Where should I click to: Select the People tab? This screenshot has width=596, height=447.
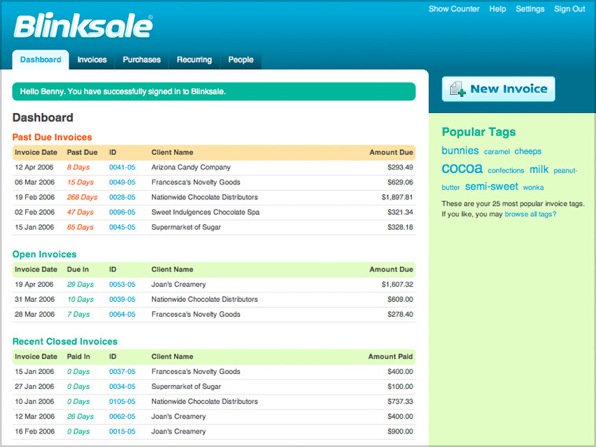[241, 60]
